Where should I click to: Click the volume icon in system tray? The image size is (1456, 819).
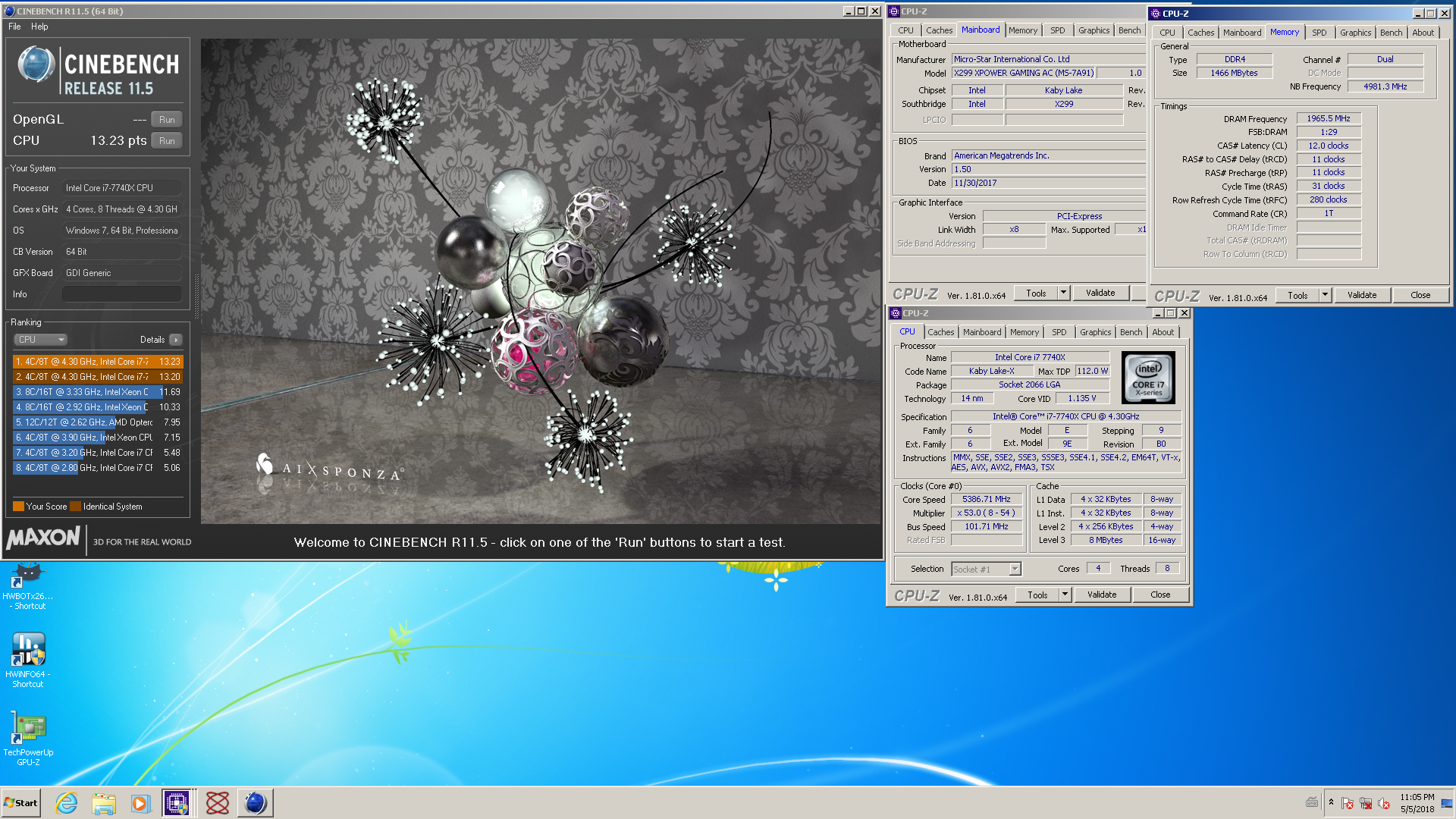coord(1383,803)
